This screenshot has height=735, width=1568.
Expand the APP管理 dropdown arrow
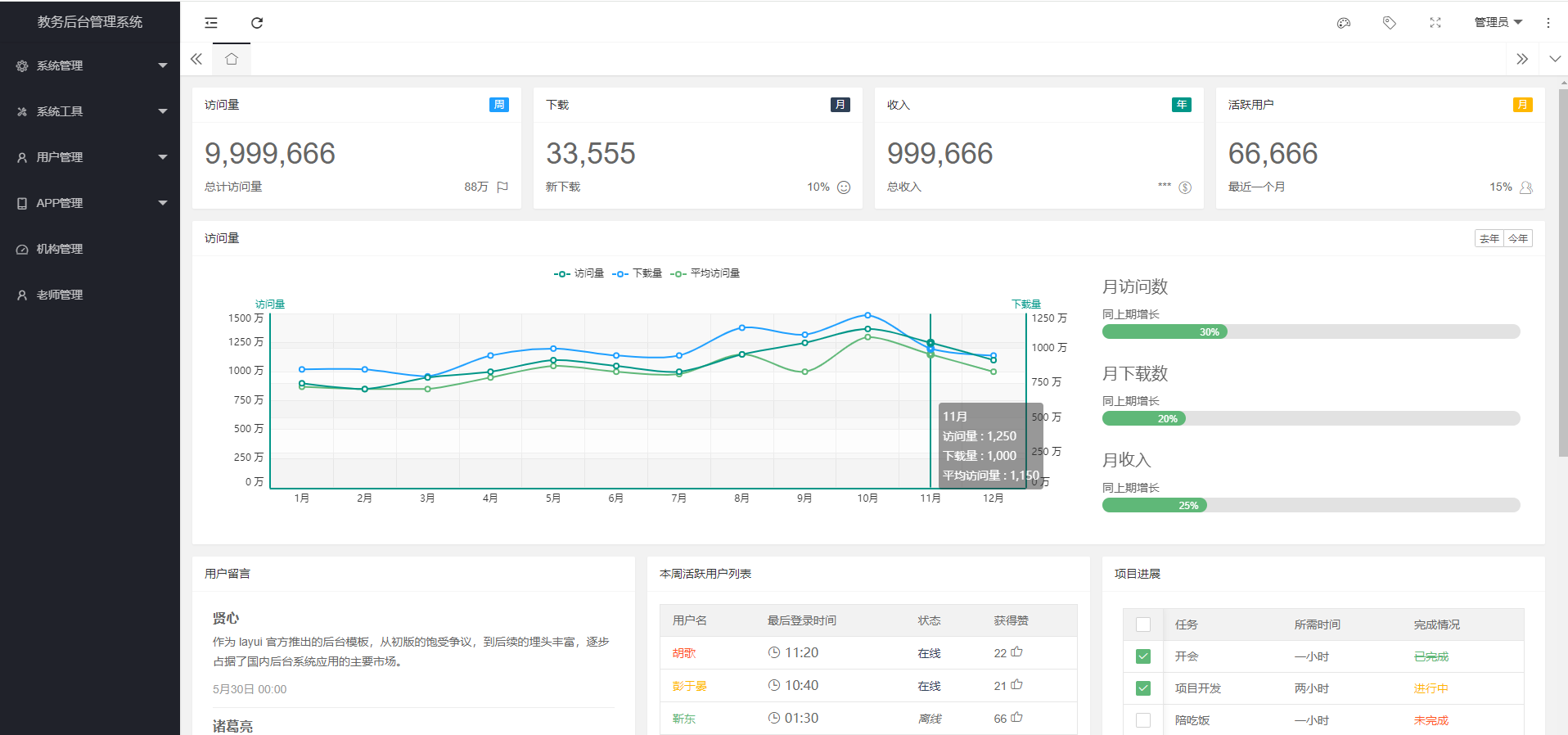(163, 203)
